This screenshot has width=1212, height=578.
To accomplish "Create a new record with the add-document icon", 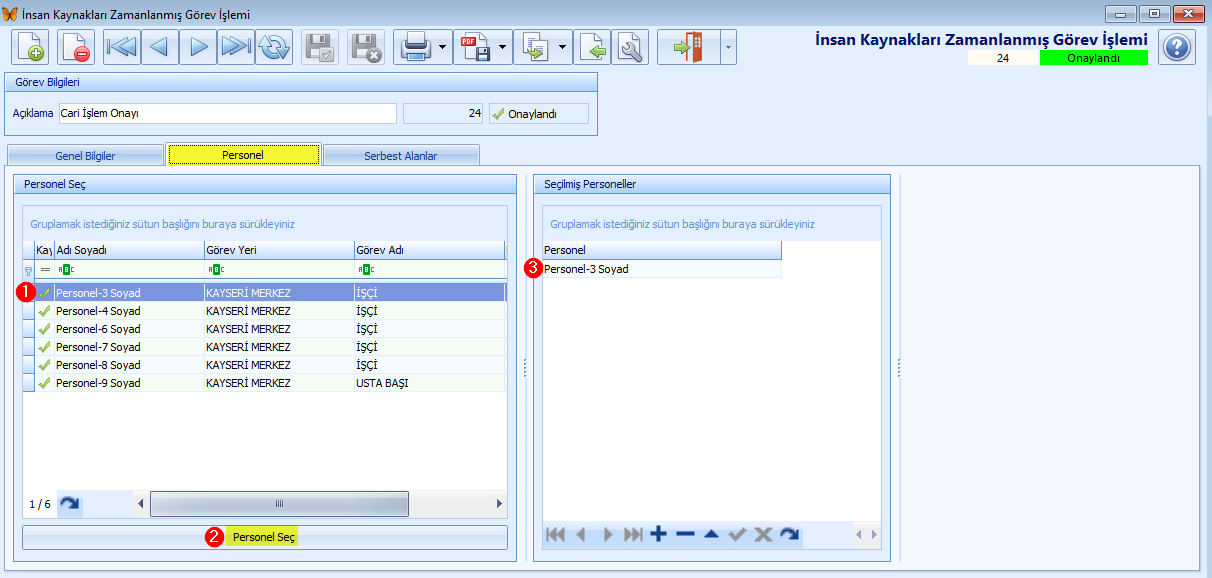I will 30,47.
